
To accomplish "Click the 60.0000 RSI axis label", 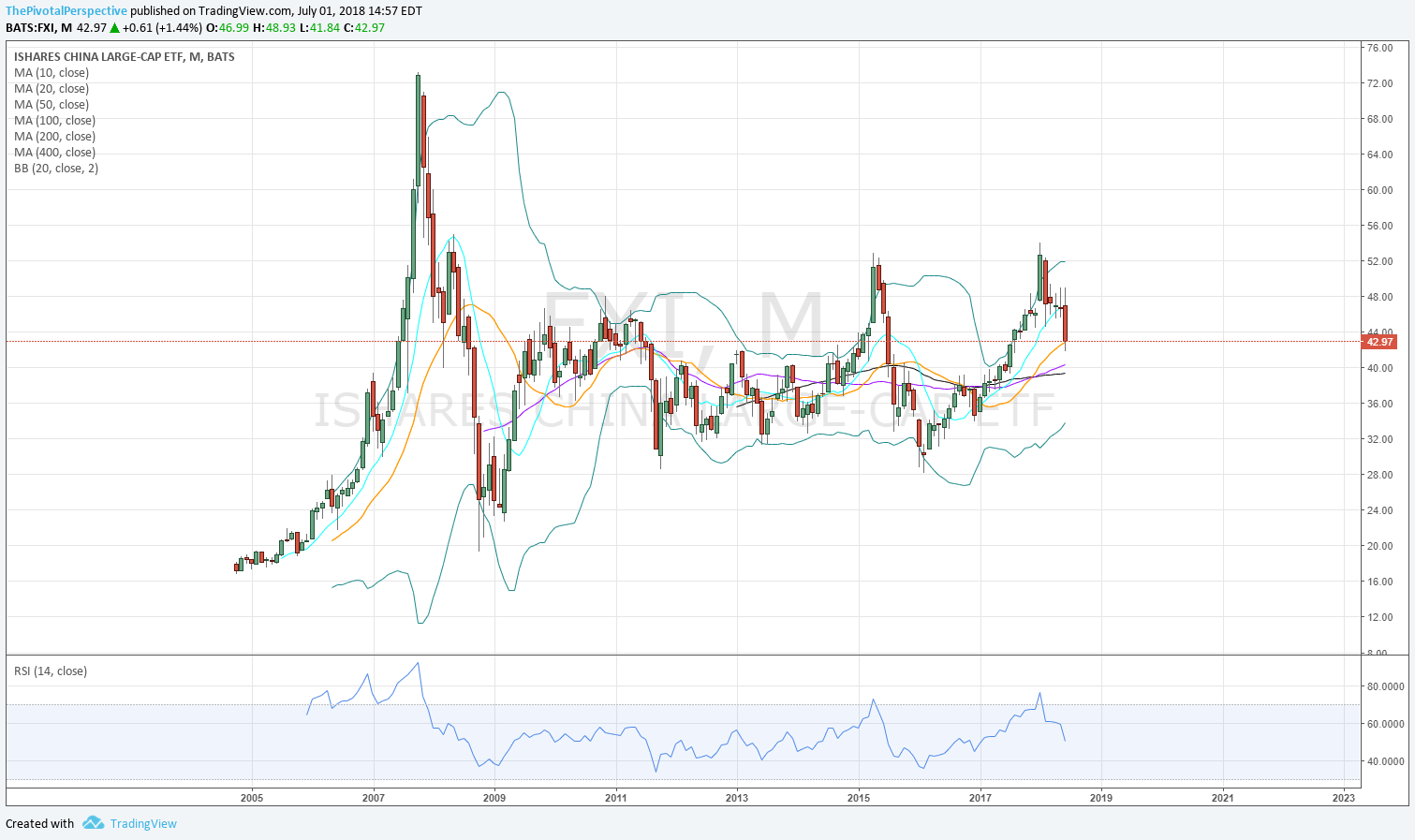I will click(x=1385, y=724).
